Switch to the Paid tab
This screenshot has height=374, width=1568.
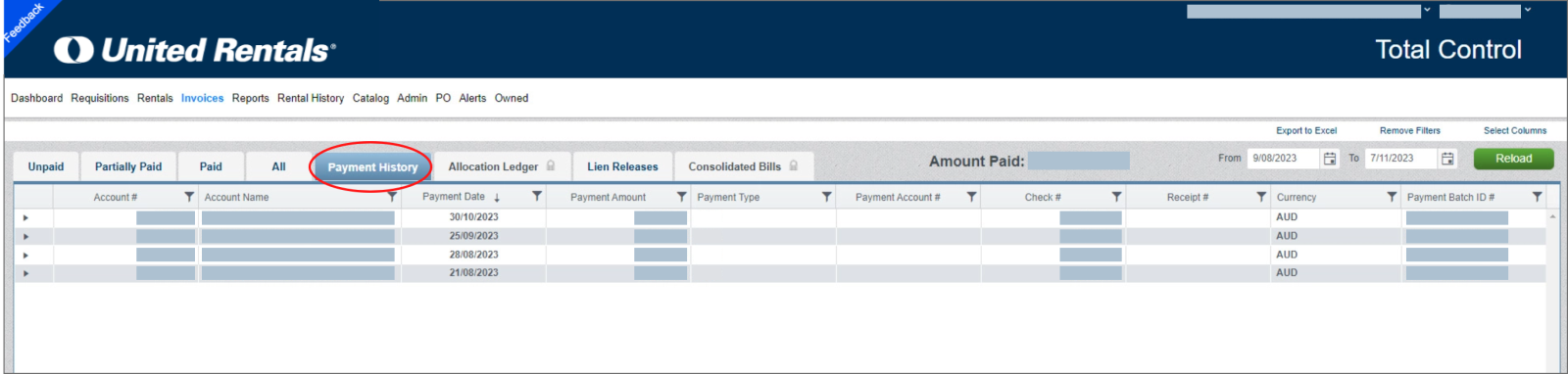click(x=211, y=166)
